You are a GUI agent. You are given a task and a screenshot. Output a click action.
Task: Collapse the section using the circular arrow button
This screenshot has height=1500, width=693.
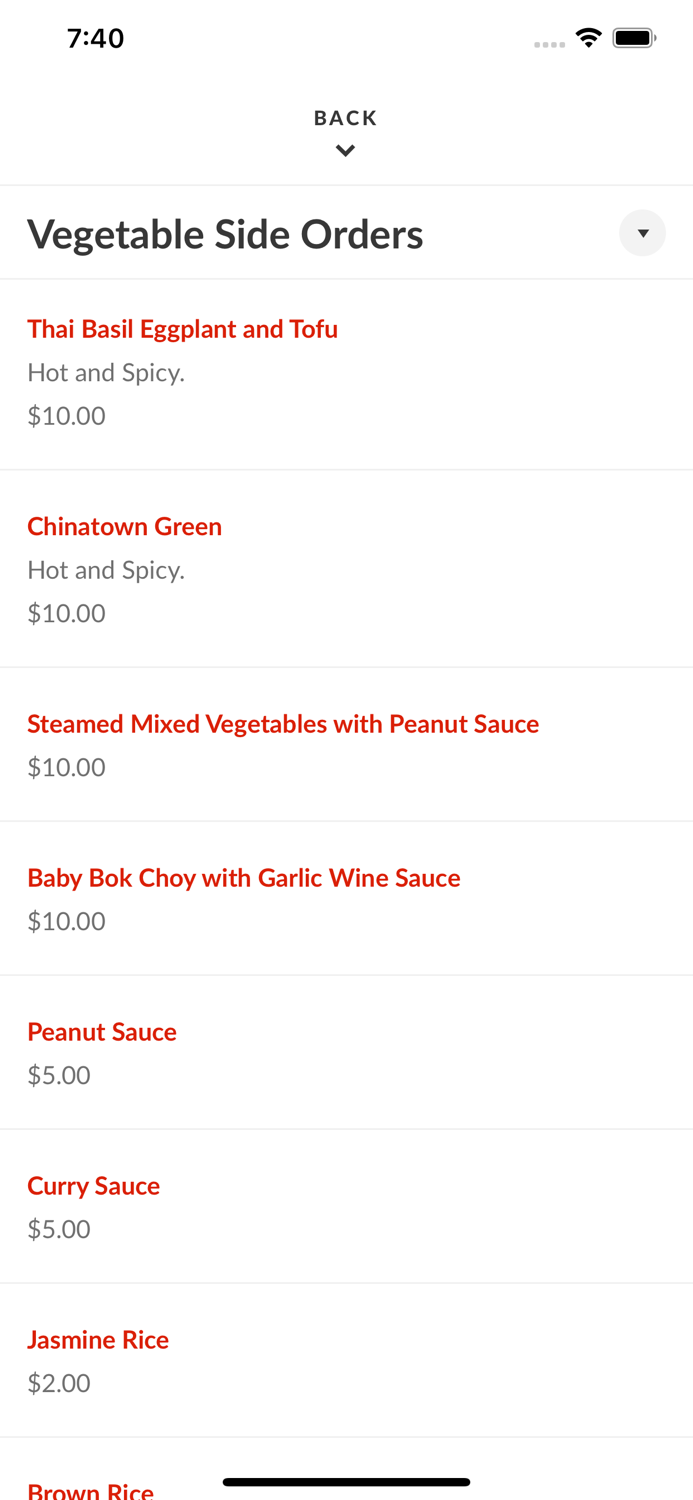pos(642,233)
